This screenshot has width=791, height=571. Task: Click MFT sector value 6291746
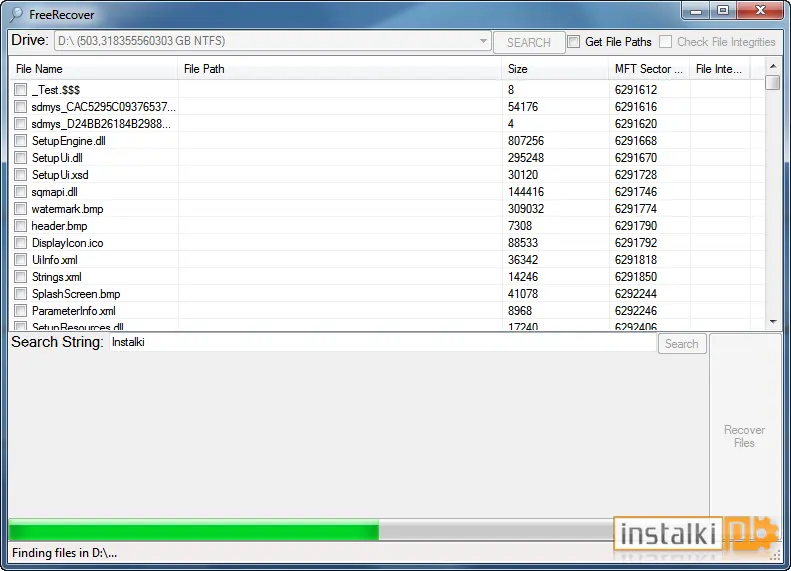tap(636, 192)
